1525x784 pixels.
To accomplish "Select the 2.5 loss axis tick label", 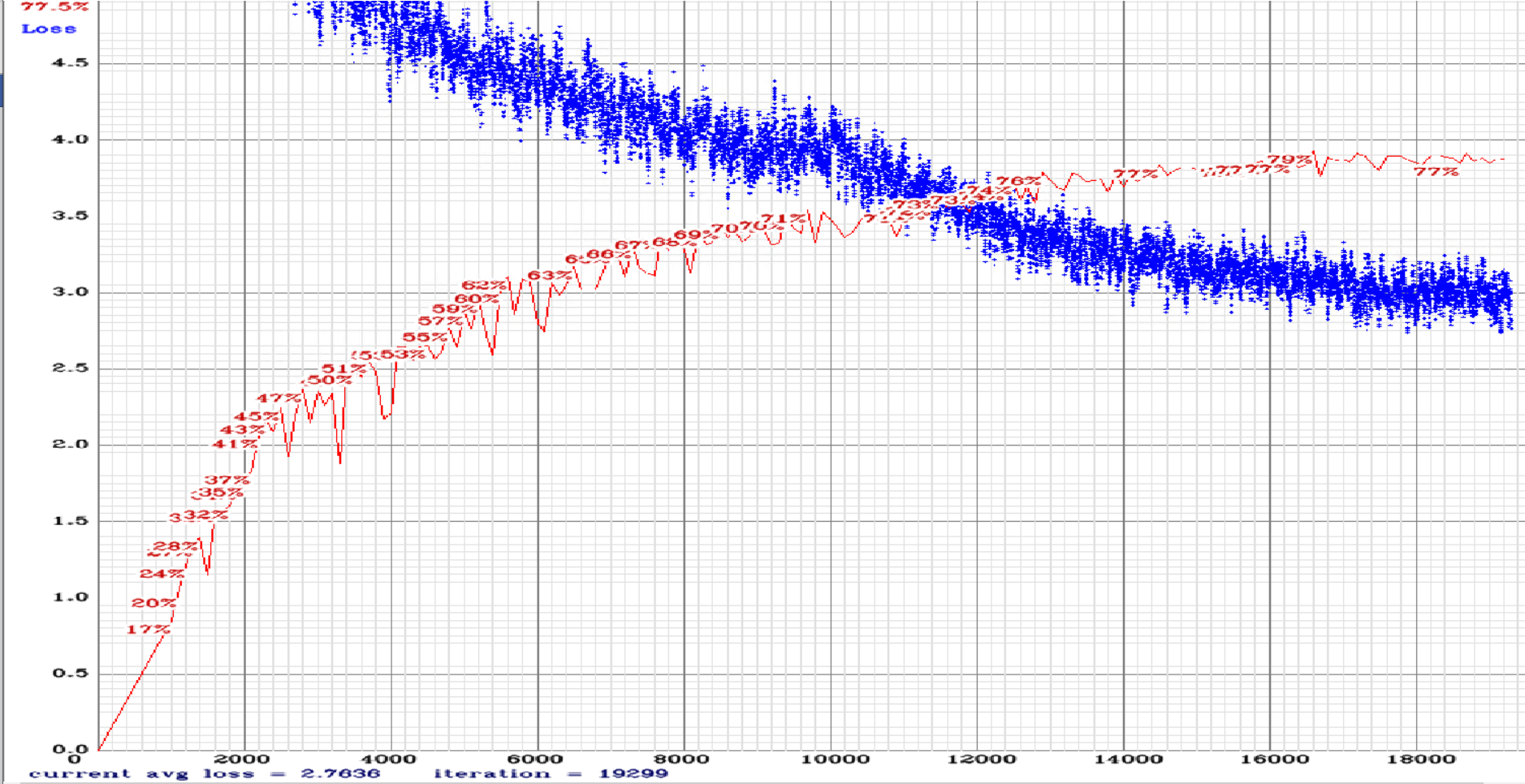I will (71, 368).
